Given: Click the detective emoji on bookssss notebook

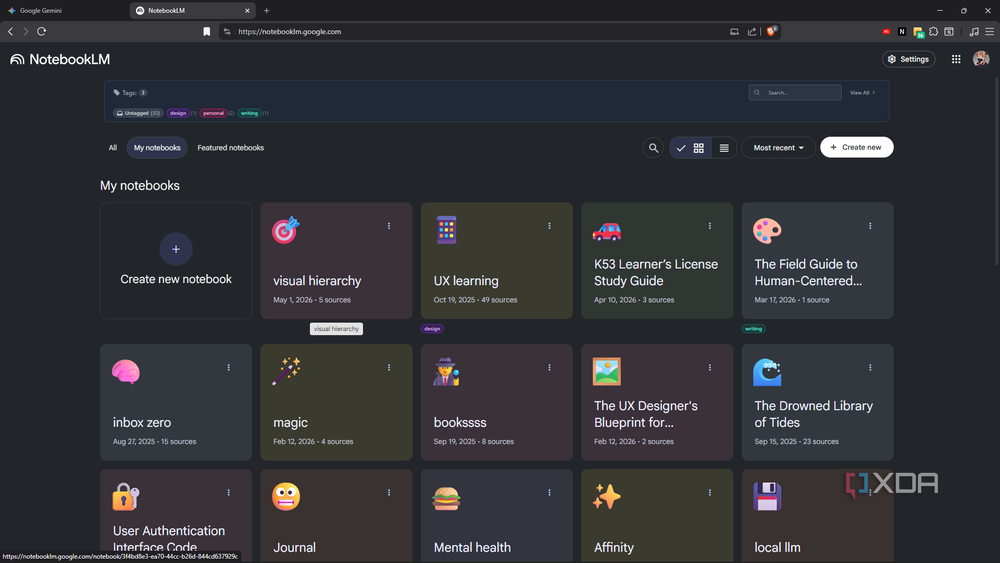Looking at the screenshot, I should [x=446, y=372].
